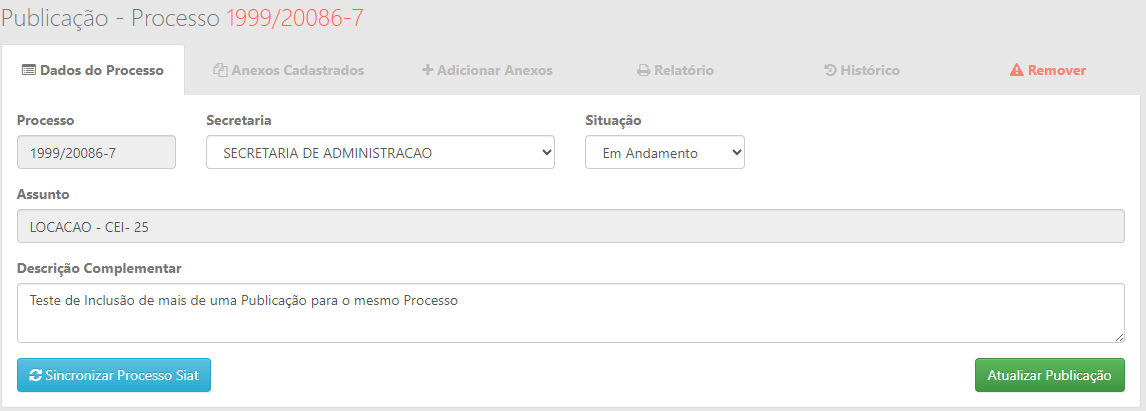Click the list icon on Dados do Processo tab

[29, 71]
